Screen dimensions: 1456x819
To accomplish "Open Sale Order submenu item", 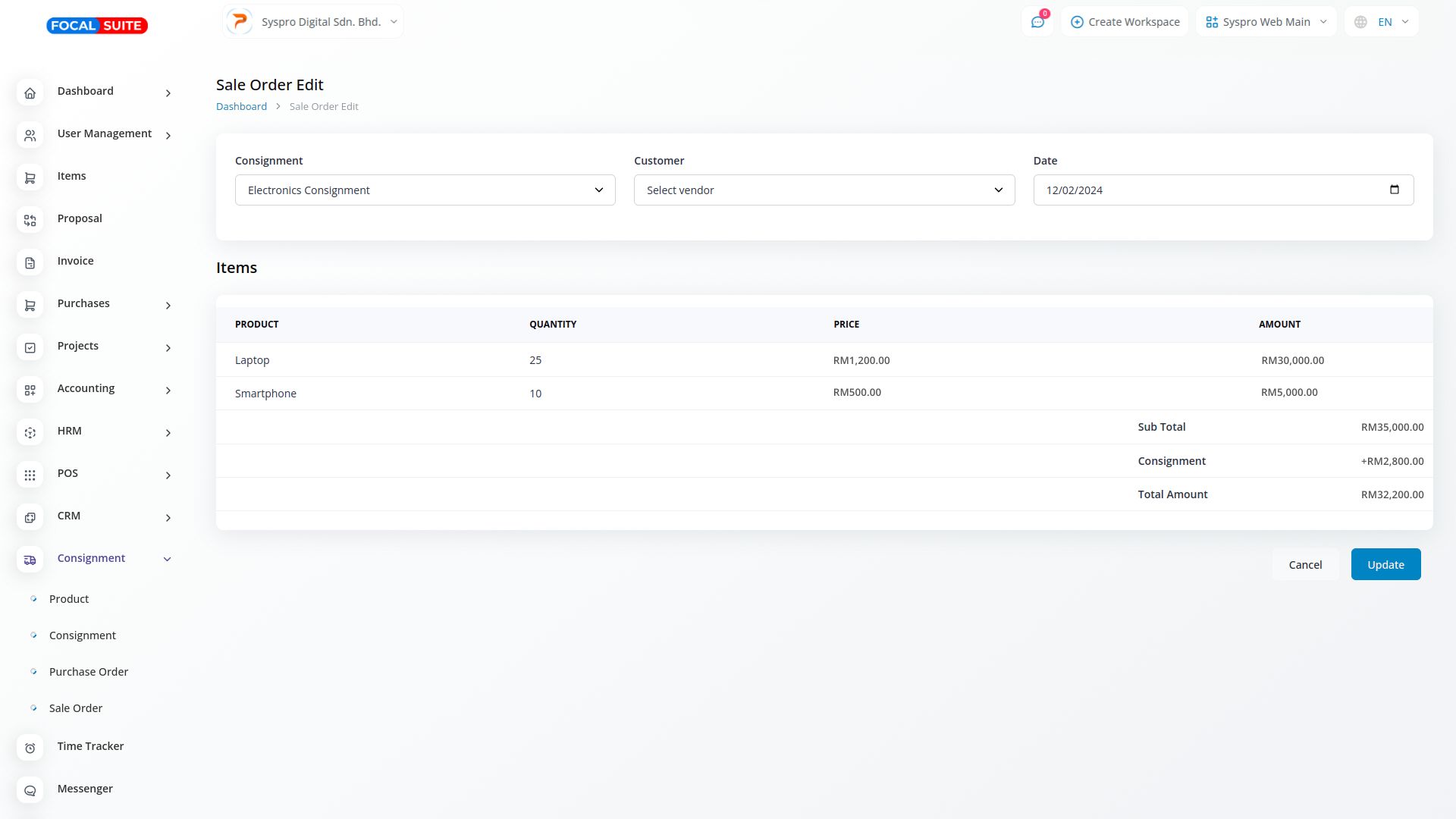I will click(x=76, y=708).
